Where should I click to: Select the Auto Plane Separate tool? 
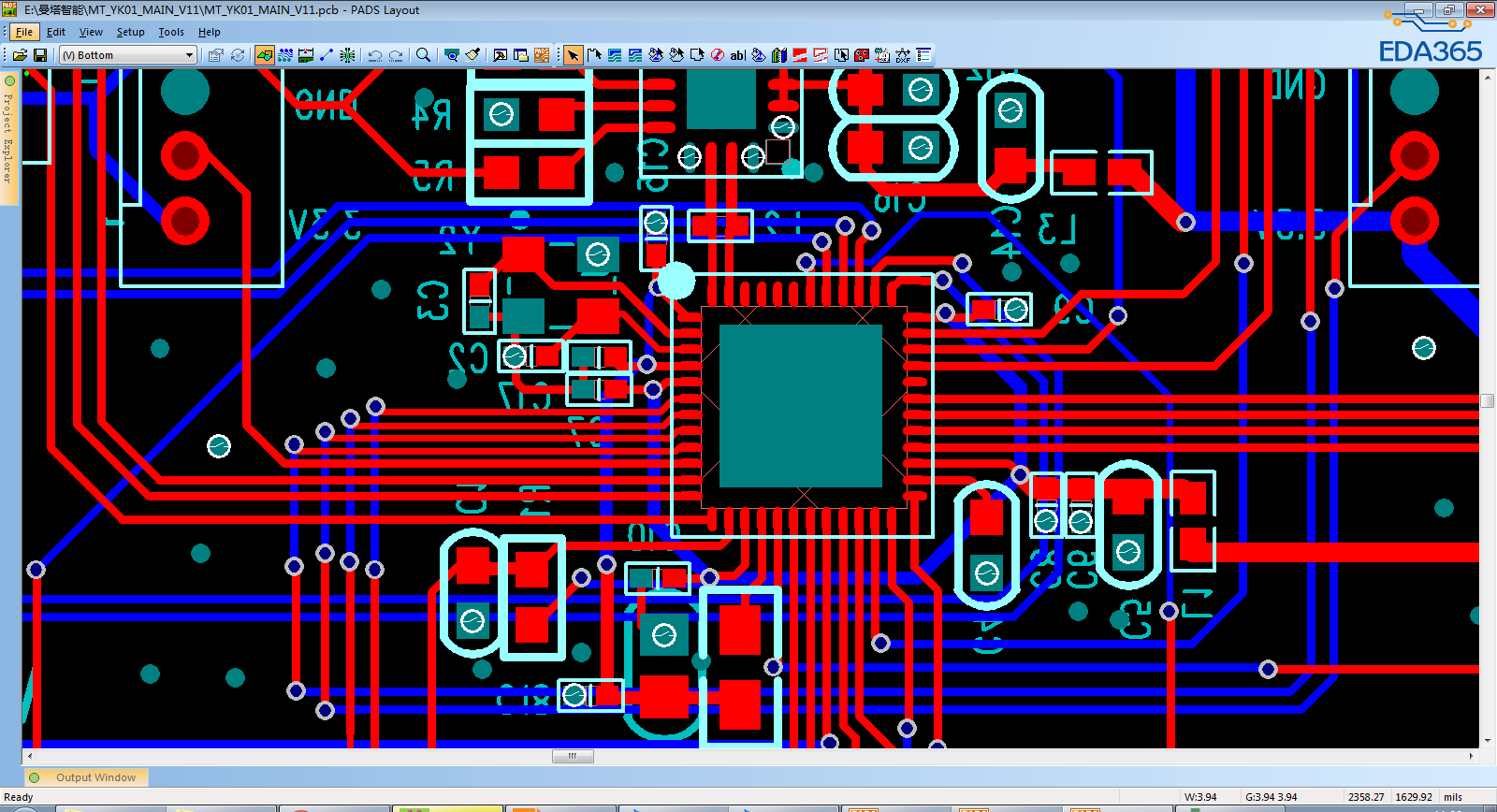(x=841, y=55)
